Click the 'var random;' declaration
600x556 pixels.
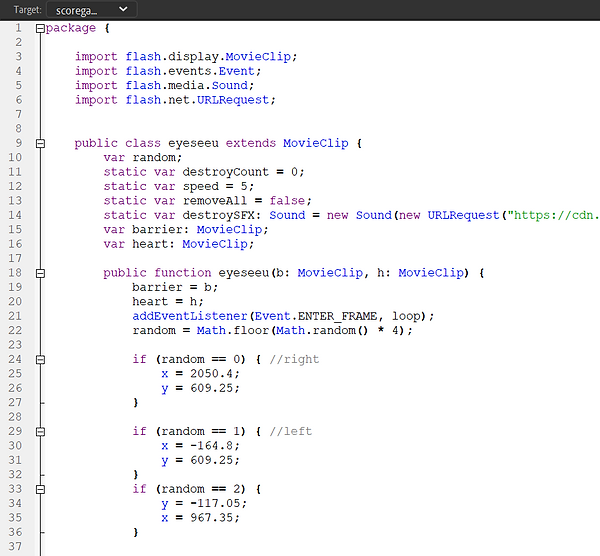pyautogui.click(x=143, y=158)
